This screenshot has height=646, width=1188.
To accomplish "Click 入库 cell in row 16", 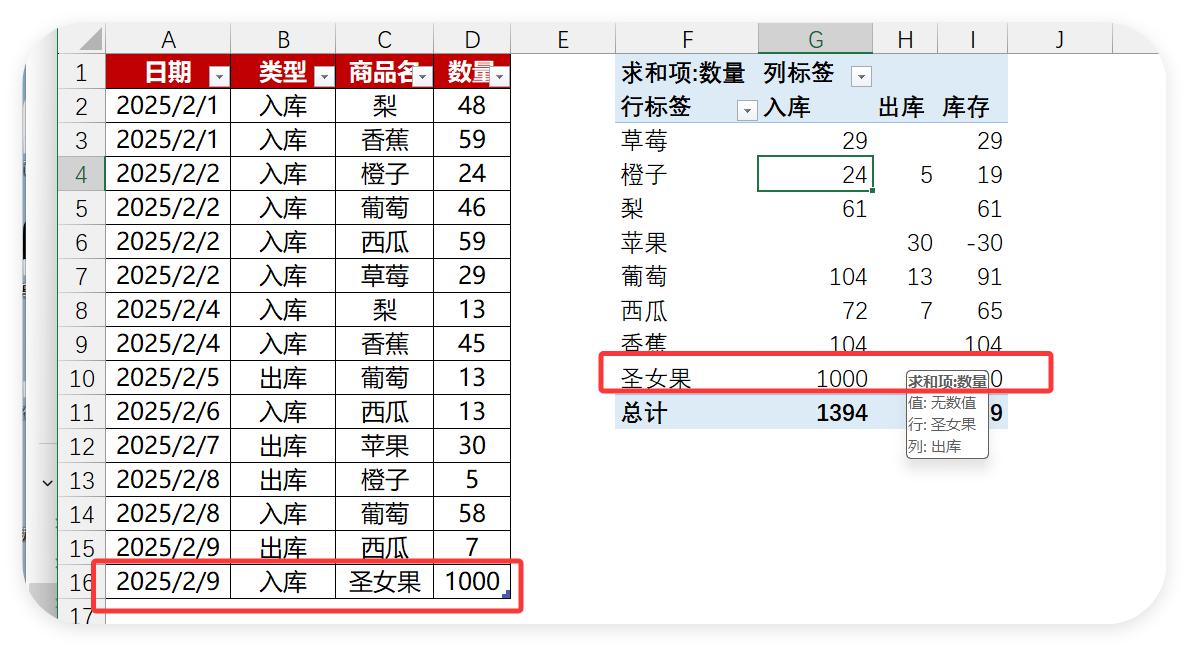I will [x=283, y=582].
